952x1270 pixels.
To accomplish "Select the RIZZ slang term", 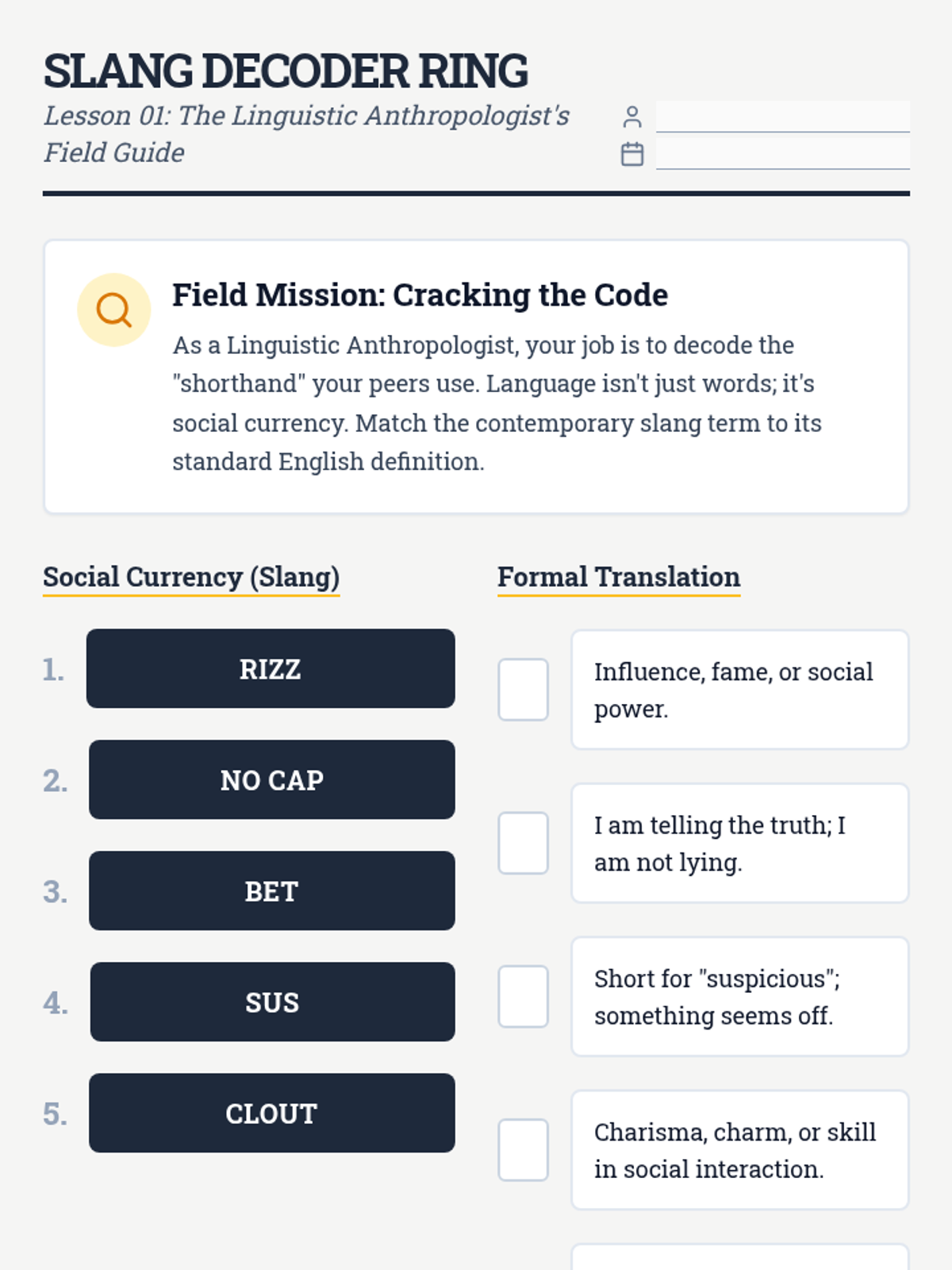I will coord(271,668).
